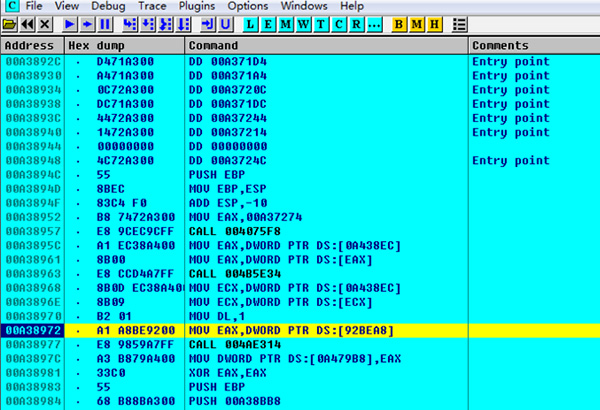
Task: Select the highlighted address 00A38972
Action: (33, 330)
